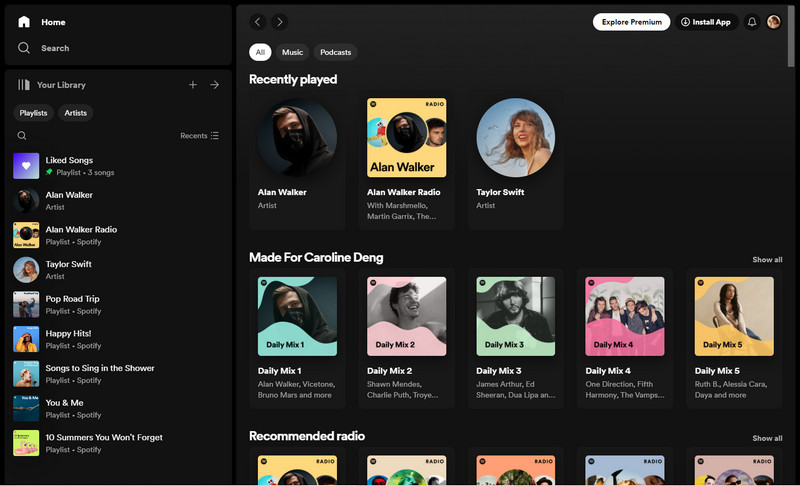Click the Daily Mix 4 title below cover
The image size is (800, 486).
pyautogui.click(x=608, y=371)
